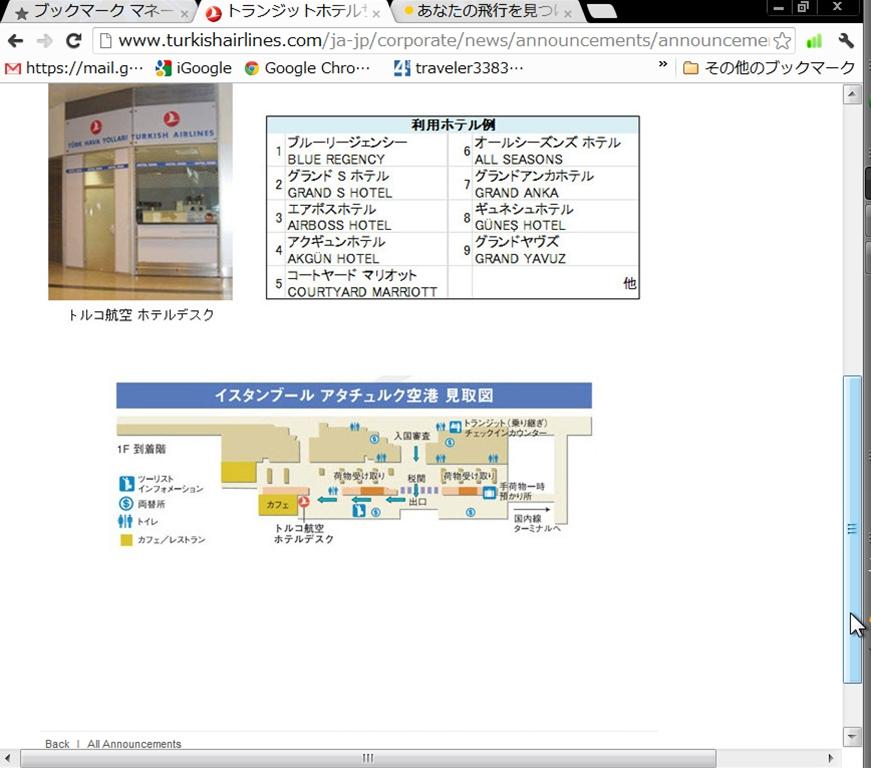Screen dimensions: 871x768
Task: Click the green signal bars extension icon
Action: click(814, 41)
